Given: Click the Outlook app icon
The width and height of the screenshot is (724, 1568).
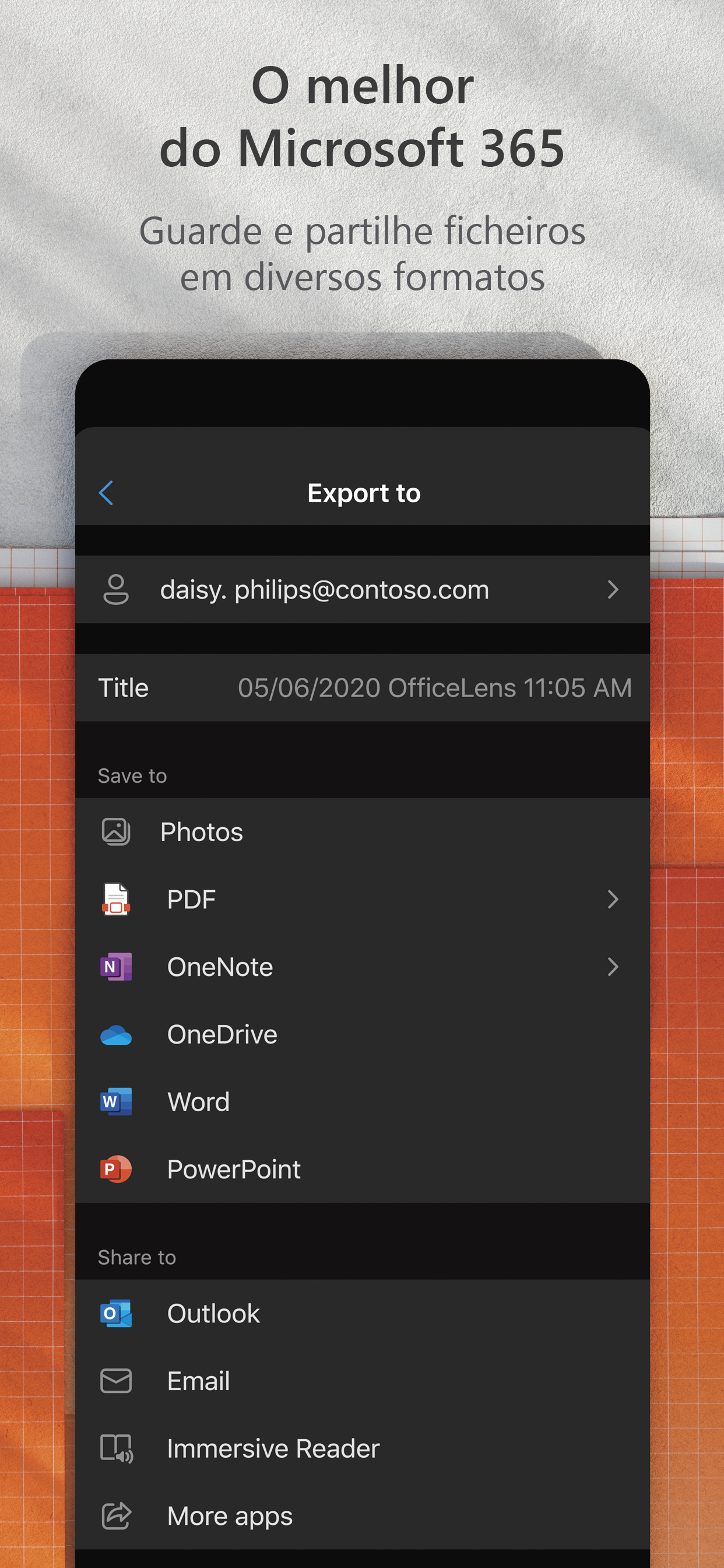Looking at the screenshot, I should (x=115, y=1314).
